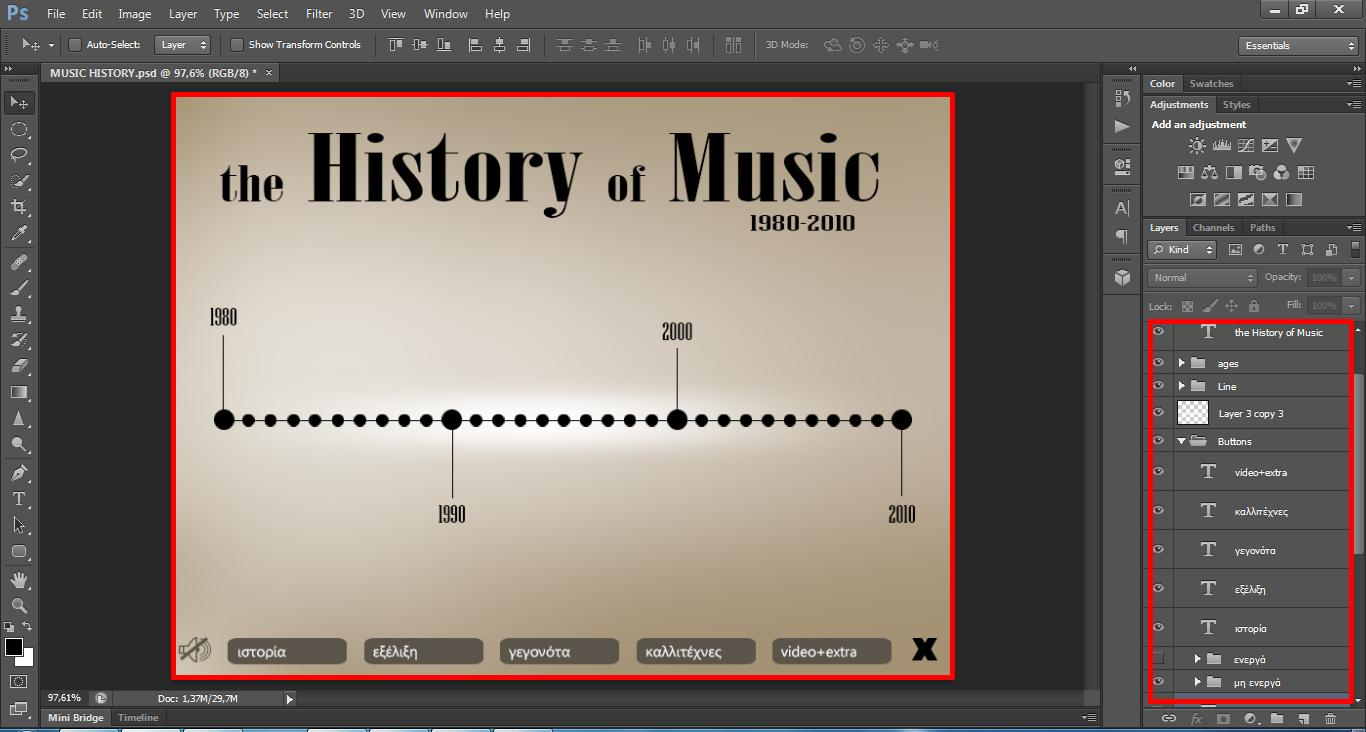Switch to the Channels tab
Viewport: 1366px width, 732px height.
[1213, 228]
